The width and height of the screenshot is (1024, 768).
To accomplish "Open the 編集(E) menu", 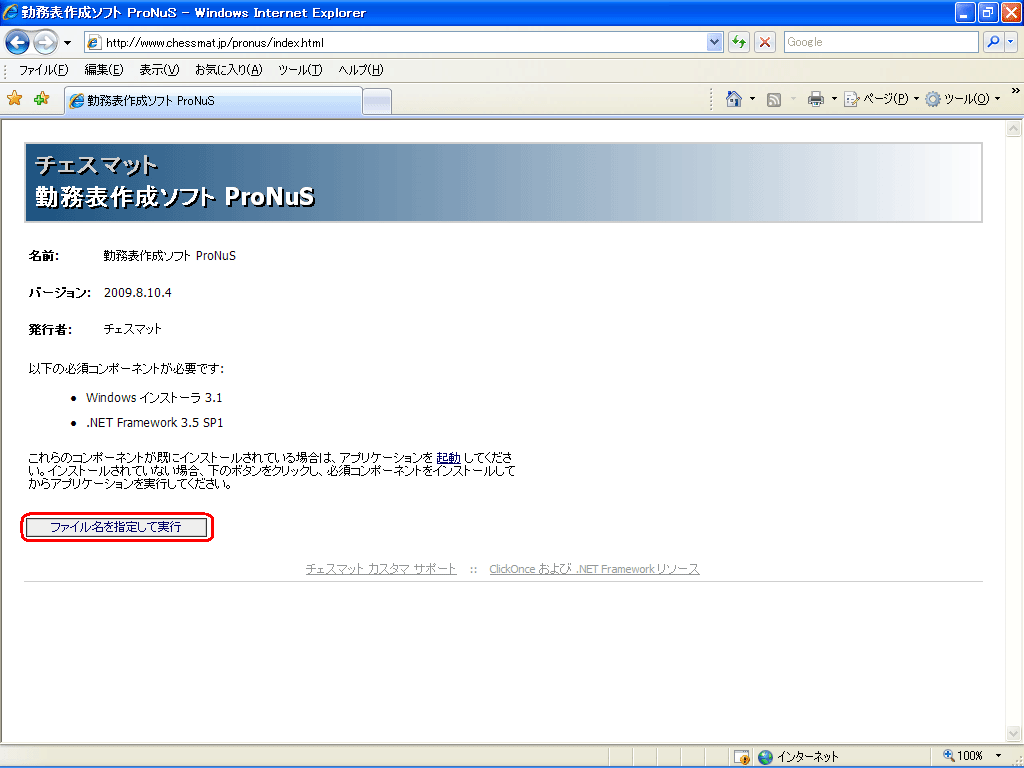I will click(x=103, y=70).
